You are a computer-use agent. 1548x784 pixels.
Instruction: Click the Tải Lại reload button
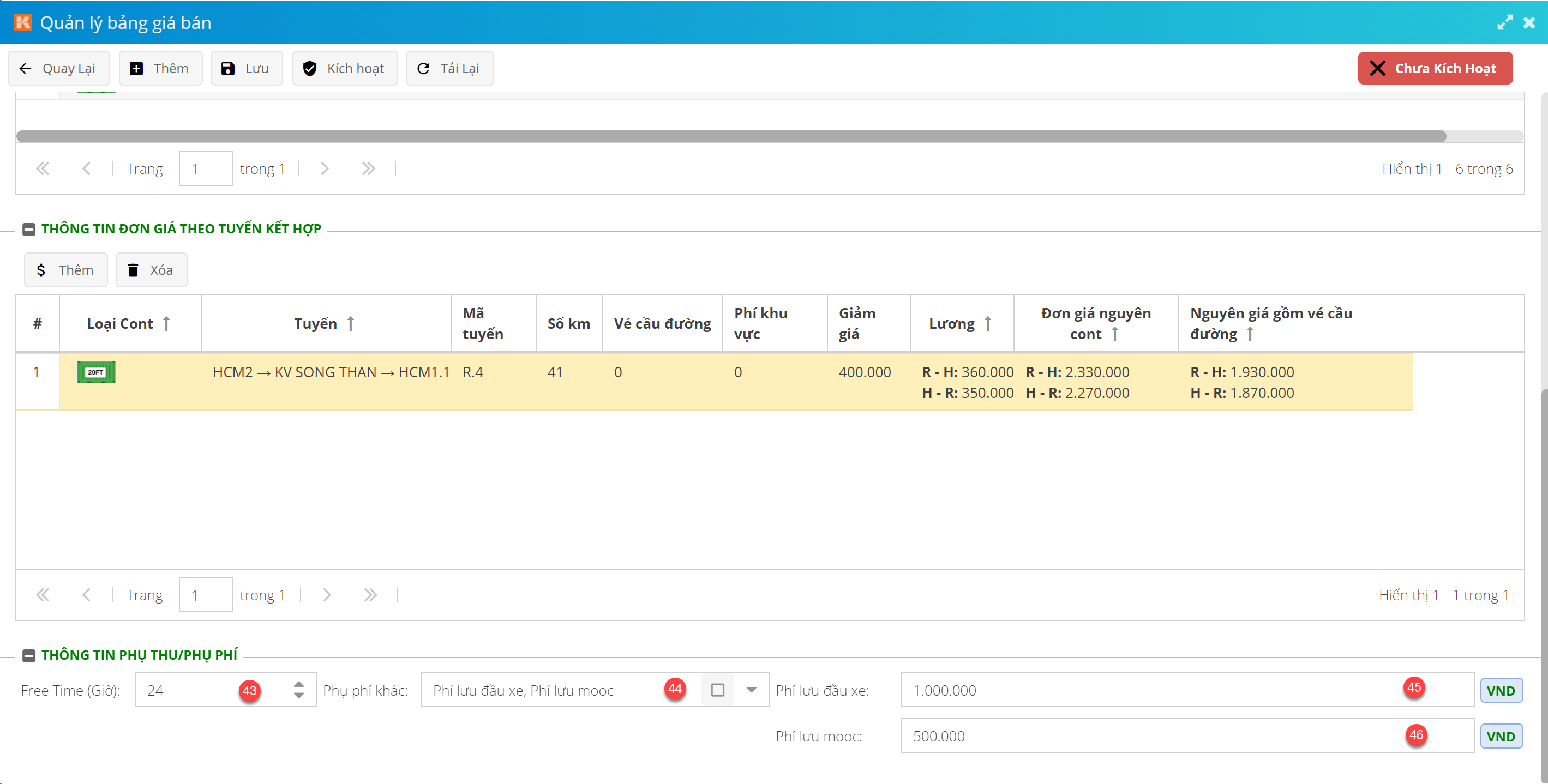tap(449, 69)
